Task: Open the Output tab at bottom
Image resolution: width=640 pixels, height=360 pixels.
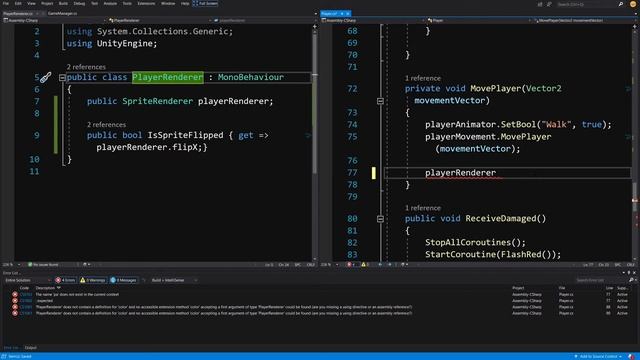Action: click(x=31, y=348)
